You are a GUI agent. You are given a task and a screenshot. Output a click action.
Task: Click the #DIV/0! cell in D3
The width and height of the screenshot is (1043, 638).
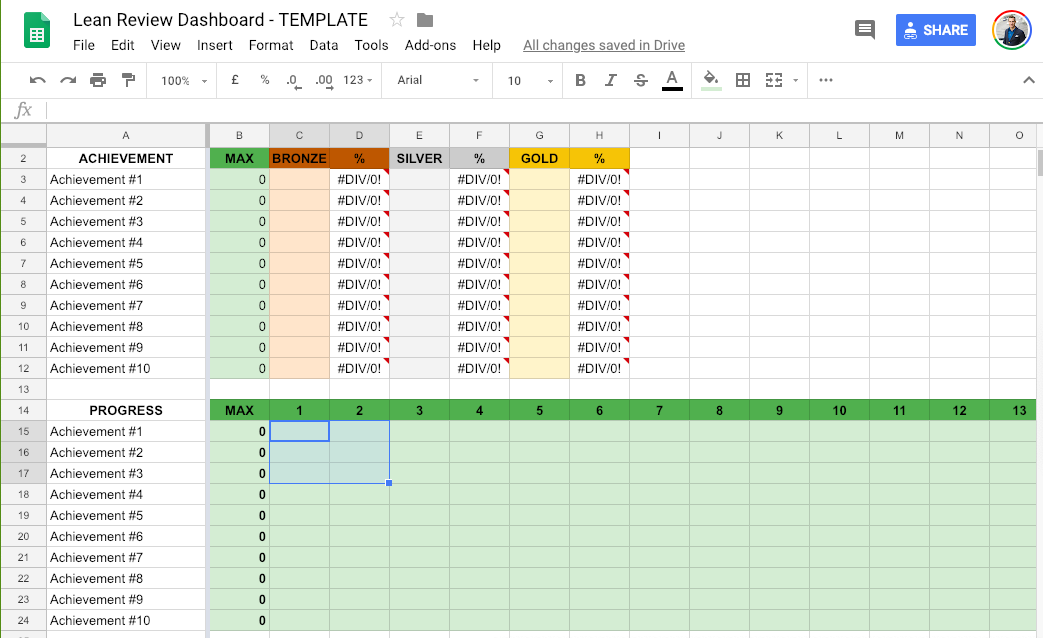point(359,180)
